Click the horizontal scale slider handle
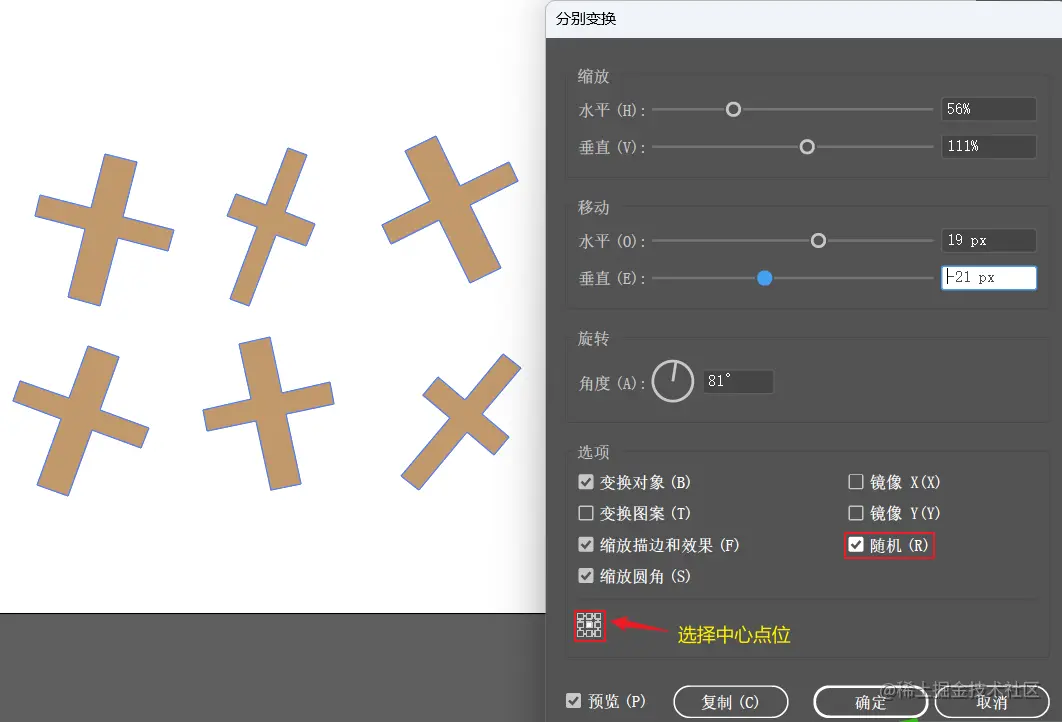1062x722 pixels. pyautogui.click(x=733, y=109)
